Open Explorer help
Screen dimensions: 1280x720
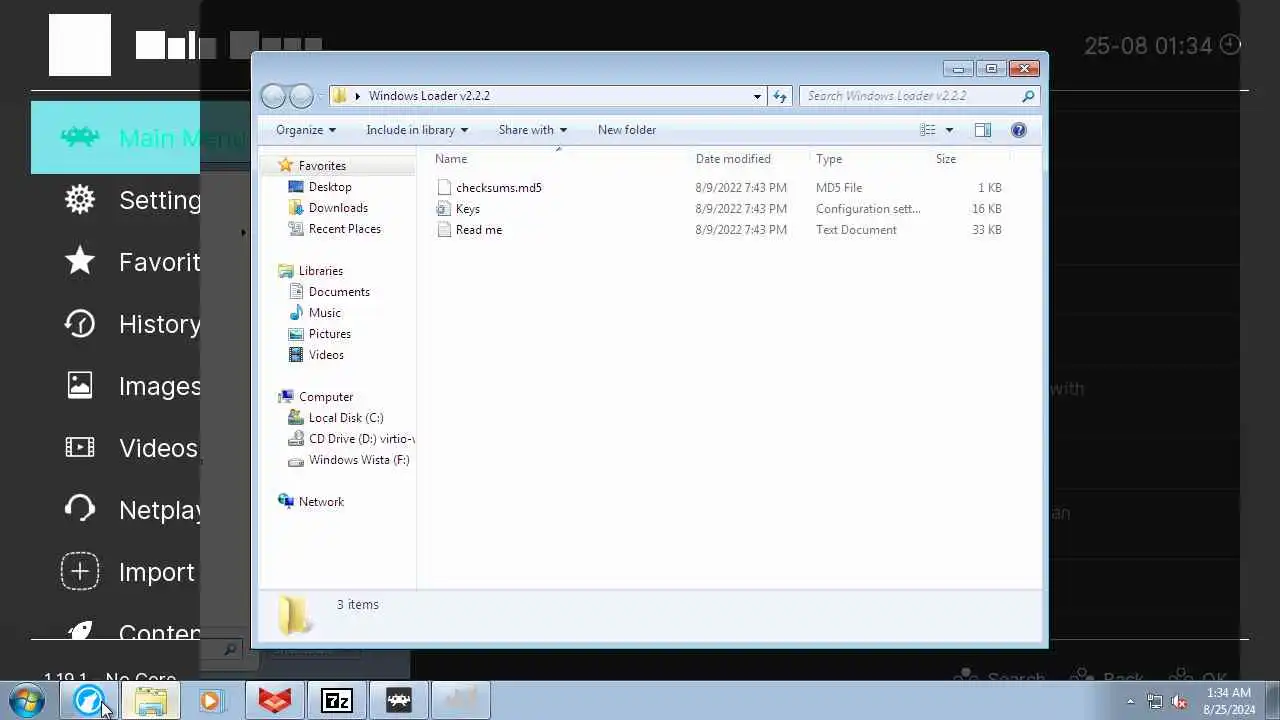pos(1019,130)
